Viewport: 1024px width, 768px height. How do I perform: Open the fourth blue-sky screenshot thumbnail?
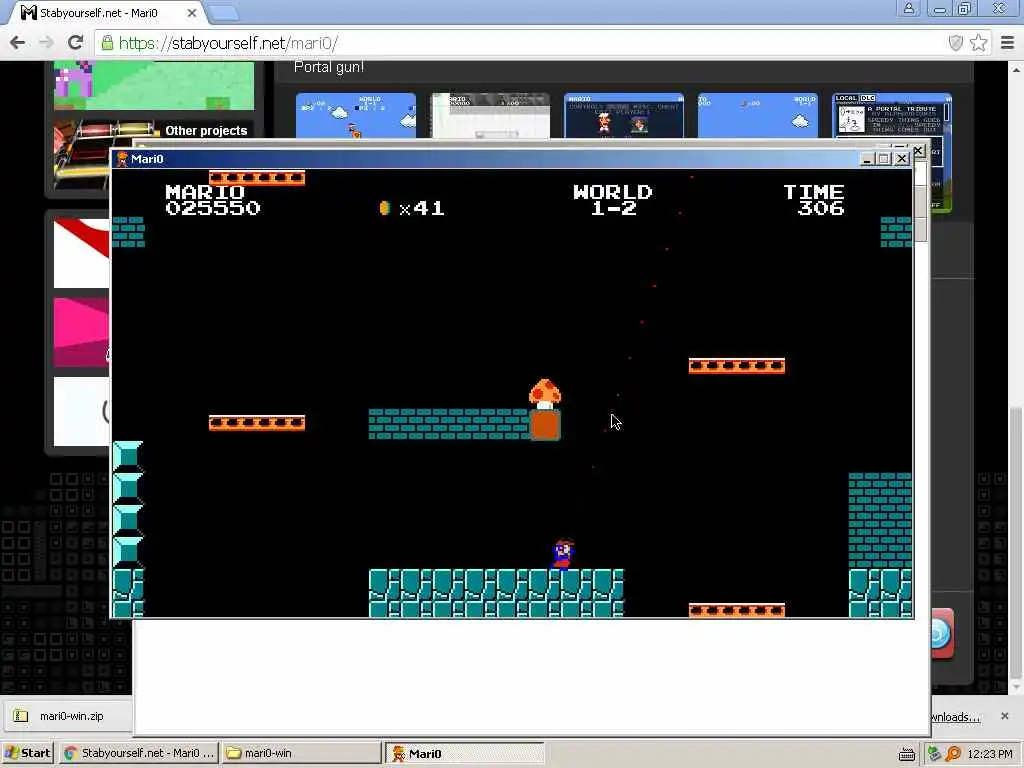758,116
